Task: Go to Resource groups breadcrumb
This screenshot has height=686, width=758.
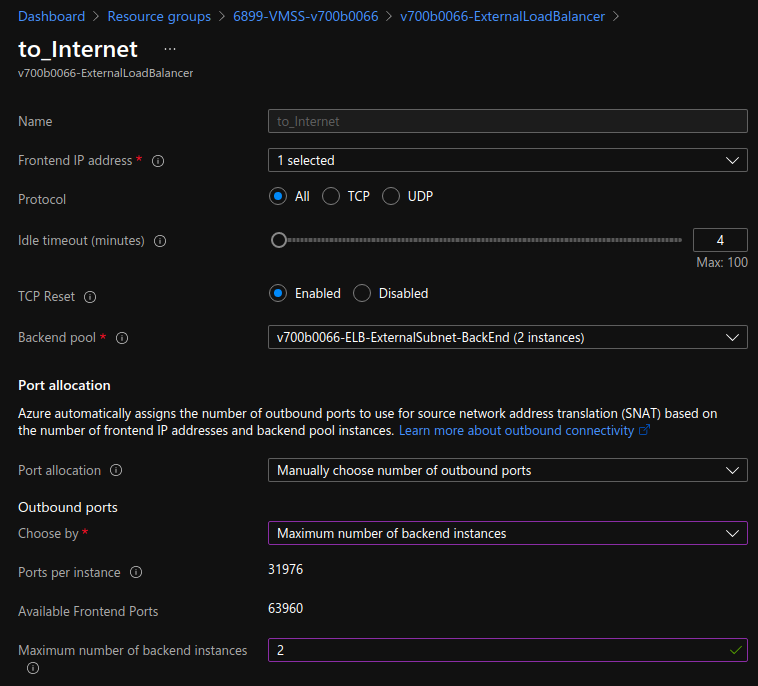Action: tap(159, 16)
